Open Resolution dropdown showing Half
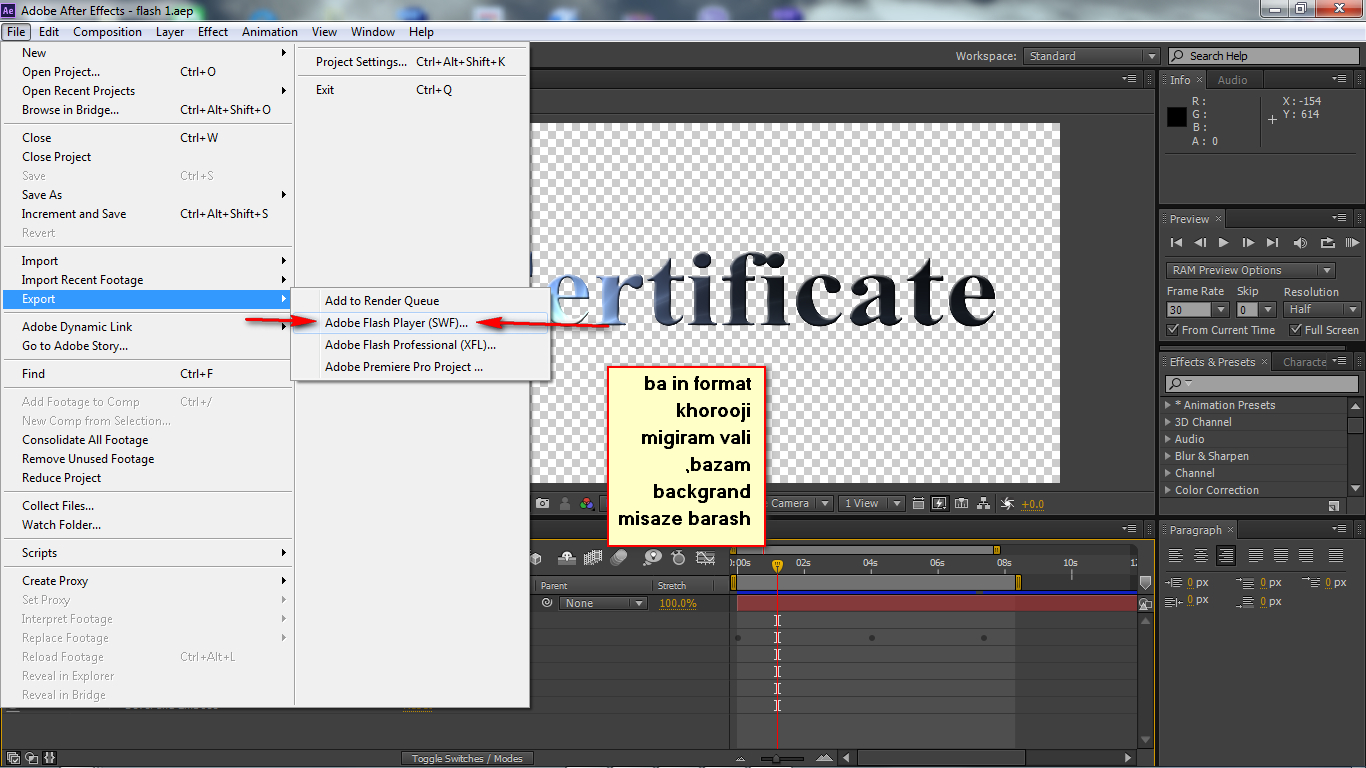The image size is (1366, 768). tap(1322, 310)
